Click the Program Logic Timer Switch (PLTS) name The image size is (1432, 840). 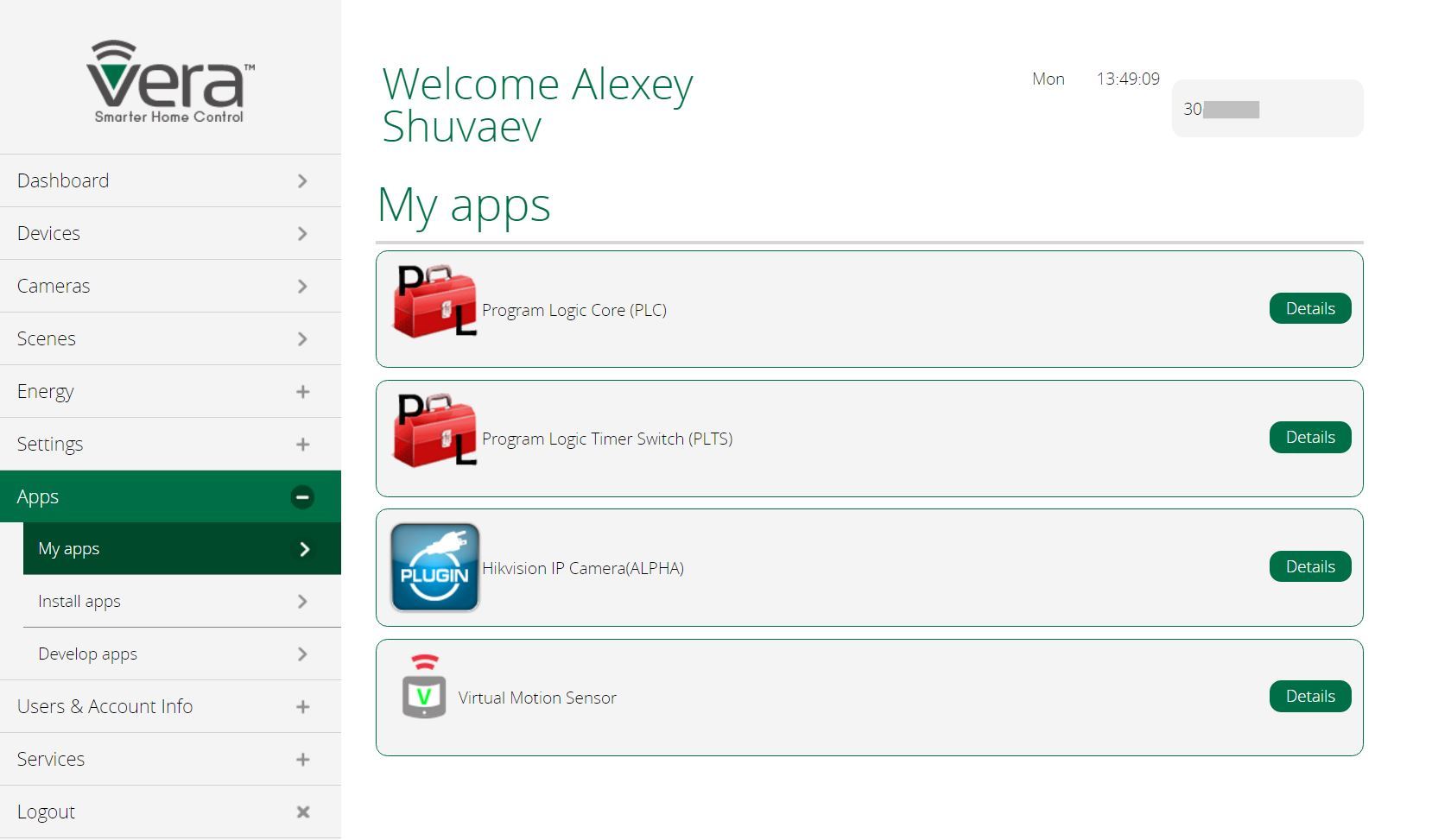click(x=607, y=439)
